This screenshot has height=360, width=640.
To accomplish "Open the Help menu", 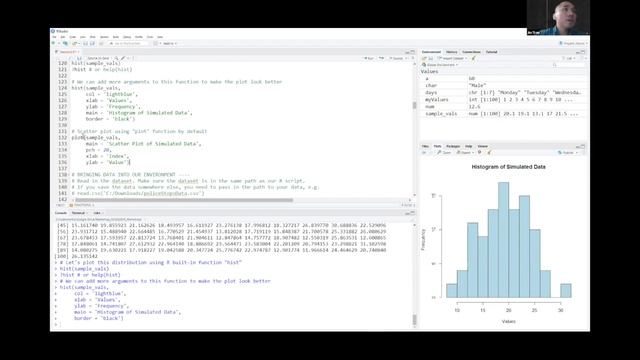I will 160,37.
